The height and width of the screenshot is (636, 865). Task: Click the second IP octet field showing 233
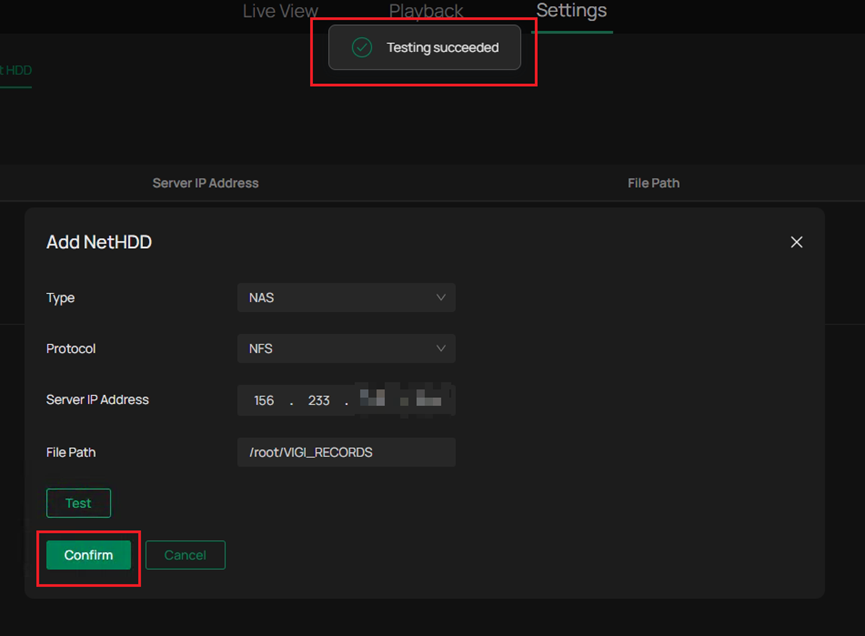(x=318, y=400)
